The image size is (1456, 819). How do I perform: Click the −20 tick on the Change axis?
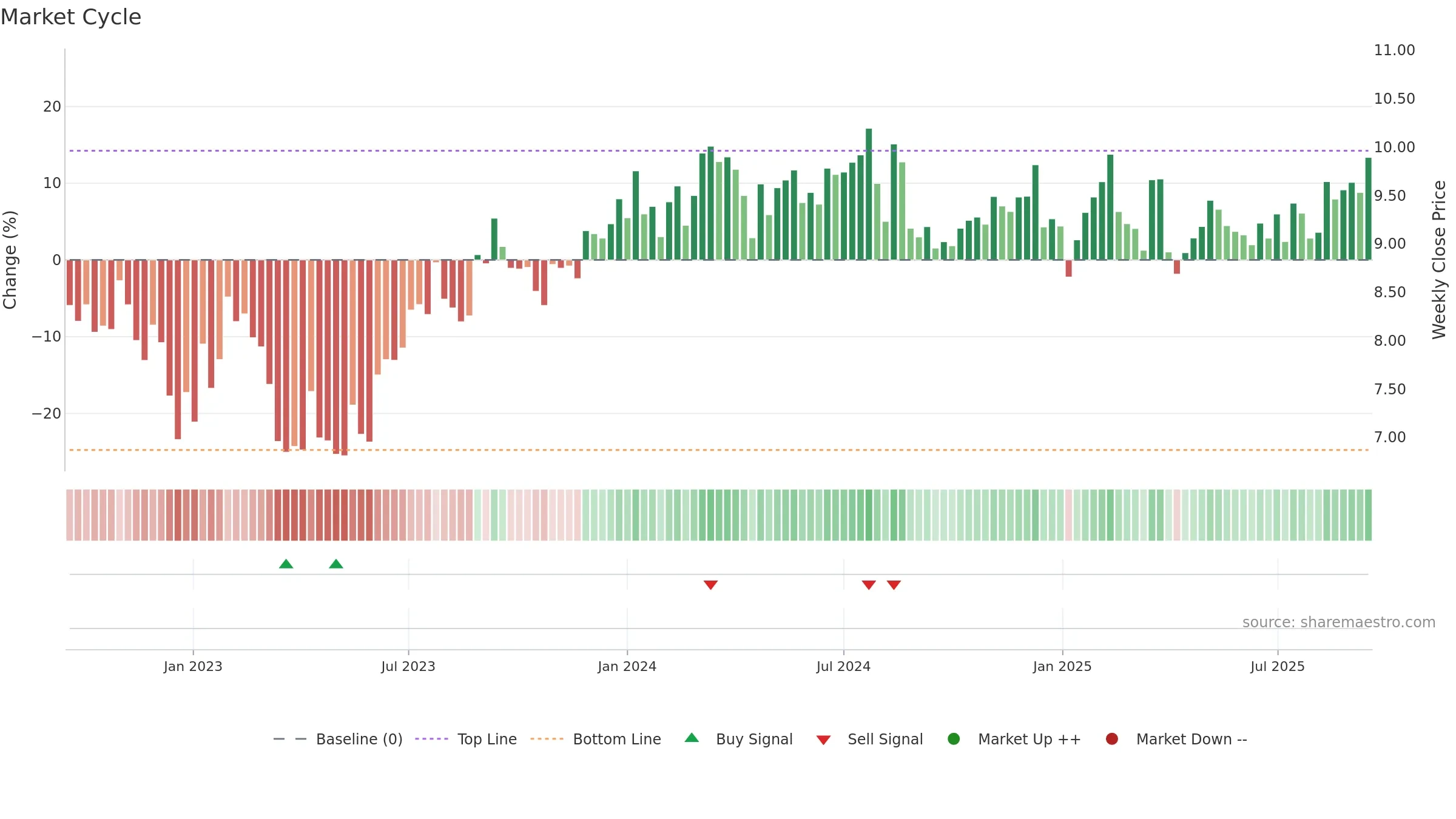(x=47, y=414)
